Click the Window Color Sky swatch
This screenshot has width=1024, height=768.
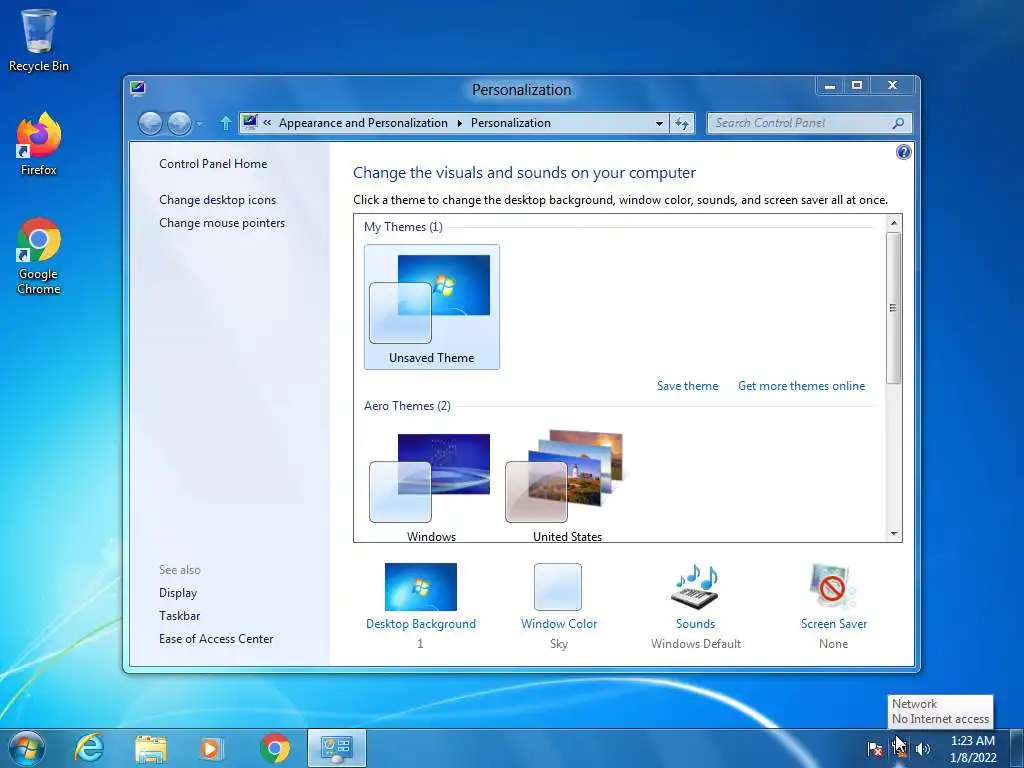[x=558, y=586]
